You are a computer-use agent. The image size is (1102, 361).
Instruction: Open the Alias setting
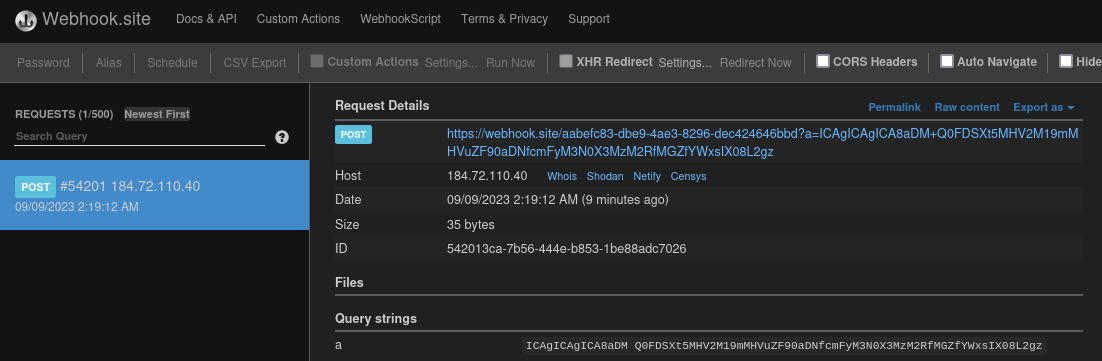pos(109,63)
